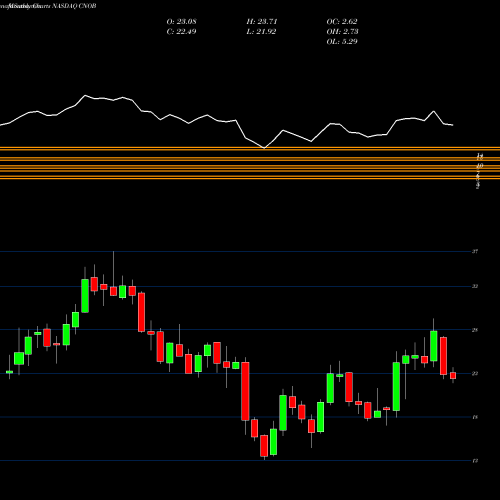
Task: Select the OH: 2.73 reading
Action: 343,31
